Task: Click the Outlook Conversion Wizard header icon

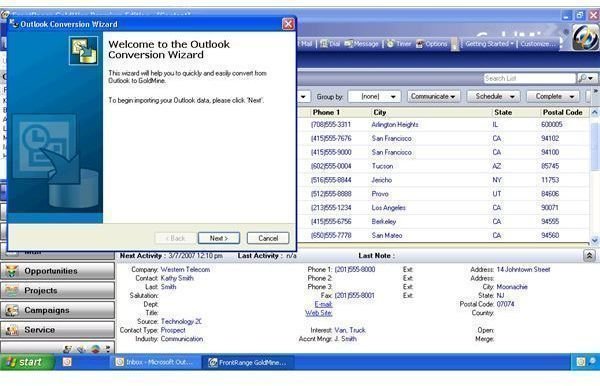Action: point(83,50)
